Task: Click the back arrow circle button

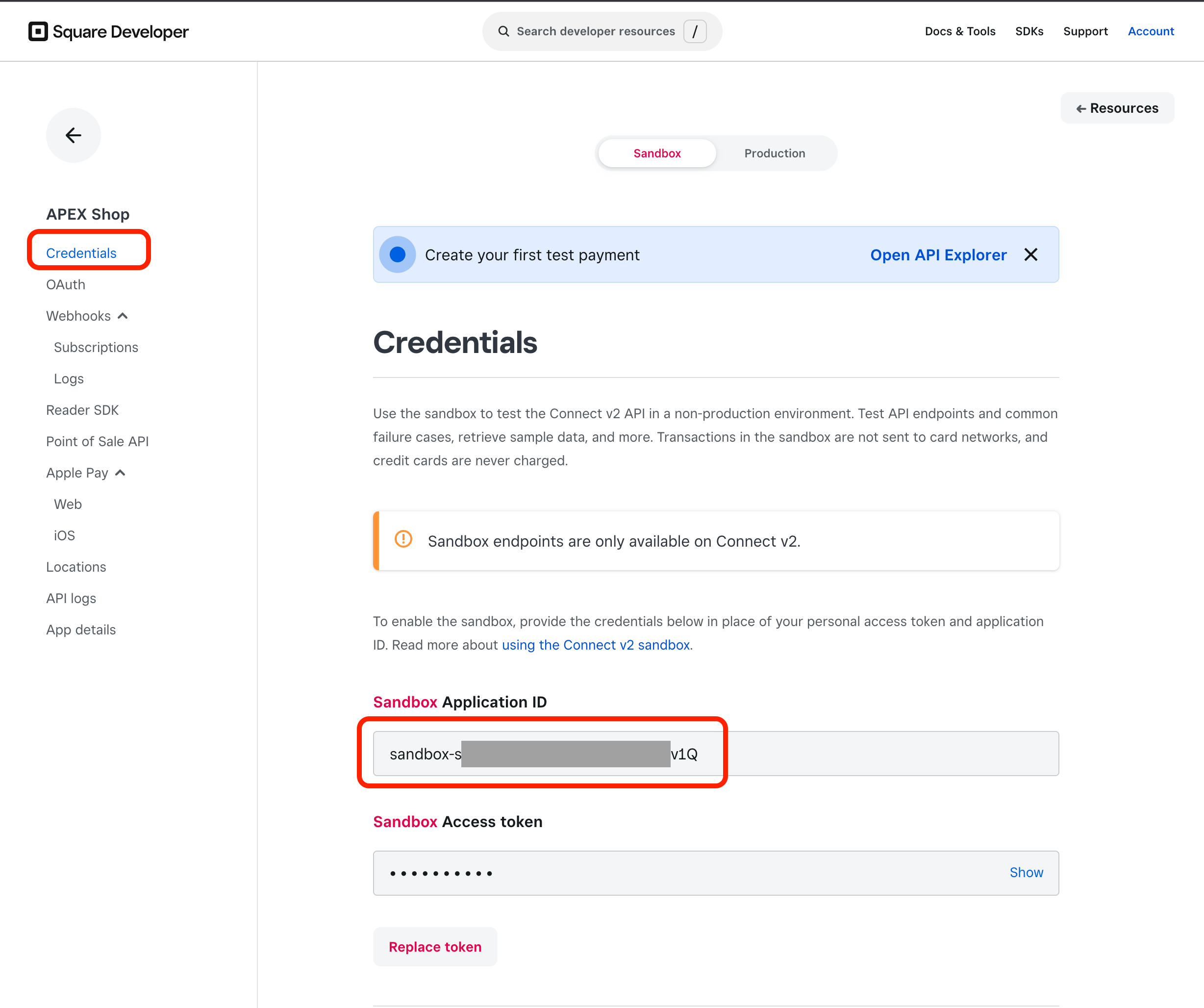Action: pyautogui.click(x=73, y=135)
